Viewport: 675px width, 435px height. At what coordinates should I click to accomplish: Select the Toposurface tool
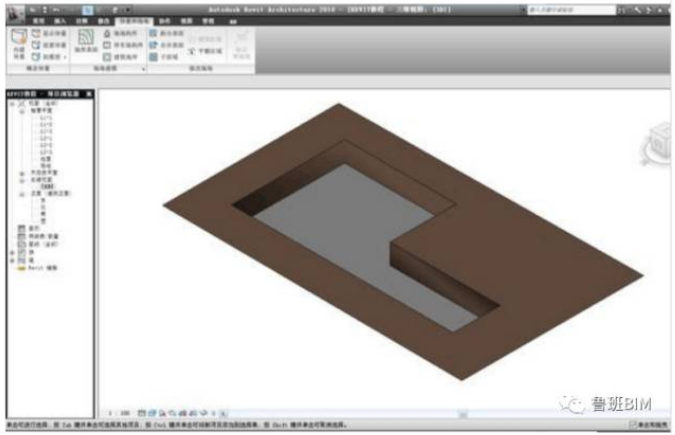click(x=86, y=41)
